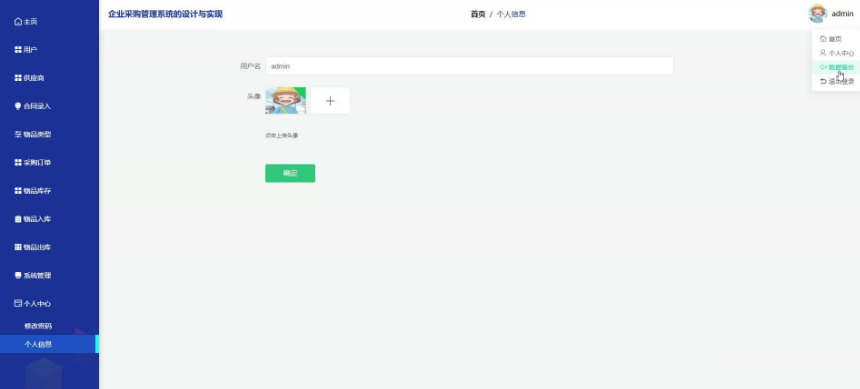Focus the 用户名 input field

coord(469,66)
